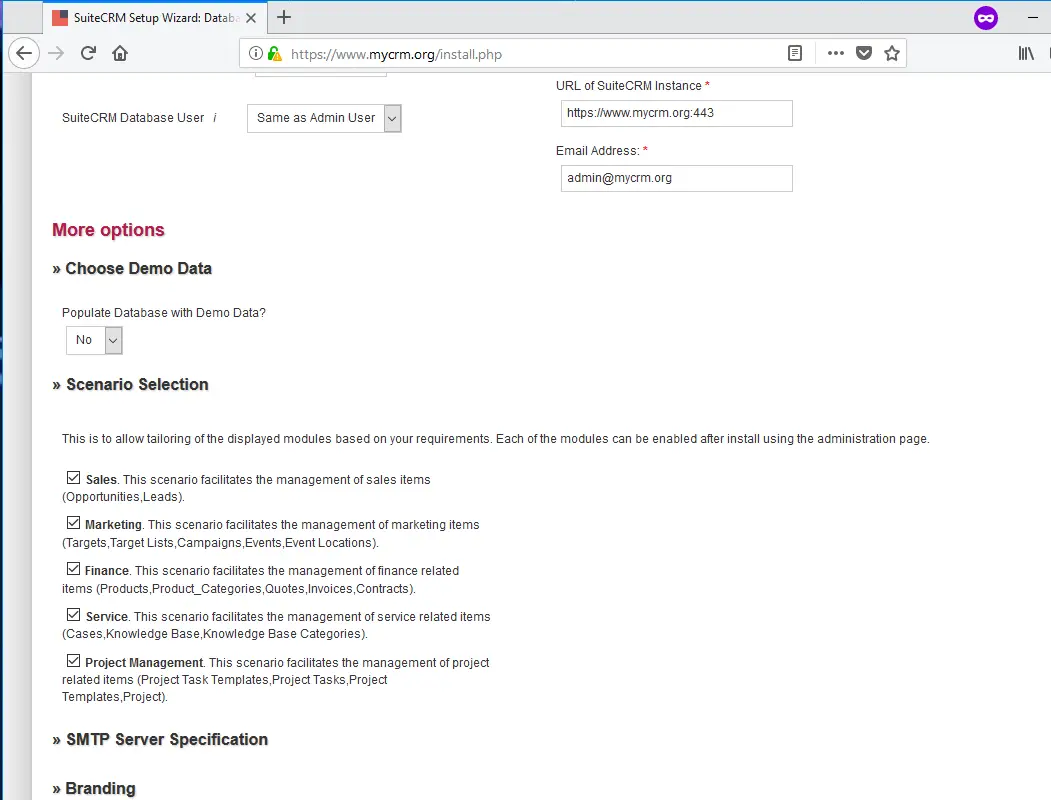Click the private browsing mask icon
Image resolution: width=1051 pixels, height=800 pixels.
[x=986, y=17]
